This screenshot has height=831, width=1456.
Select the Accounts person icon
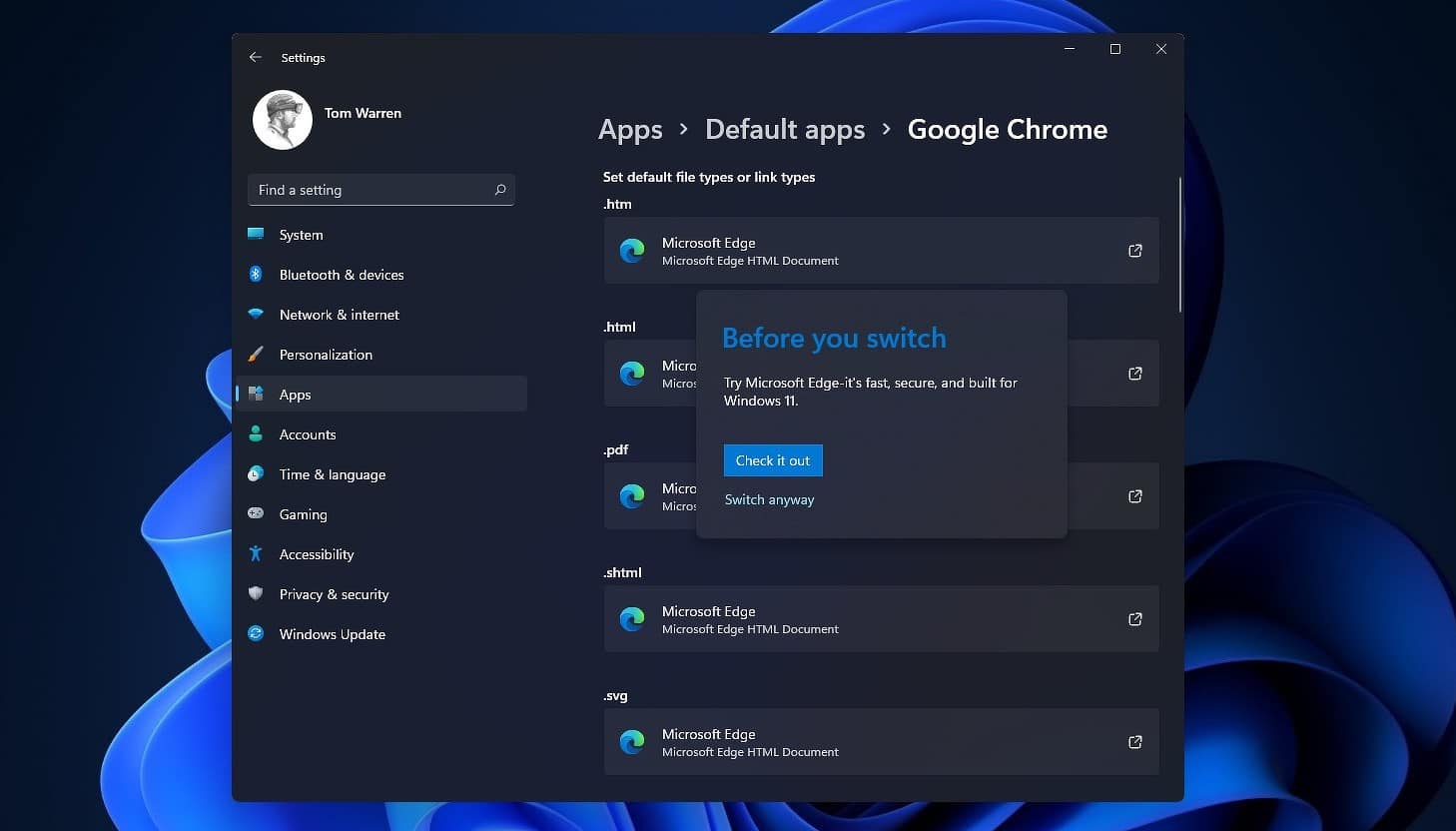pyautogui.click(x=256, y=434)
